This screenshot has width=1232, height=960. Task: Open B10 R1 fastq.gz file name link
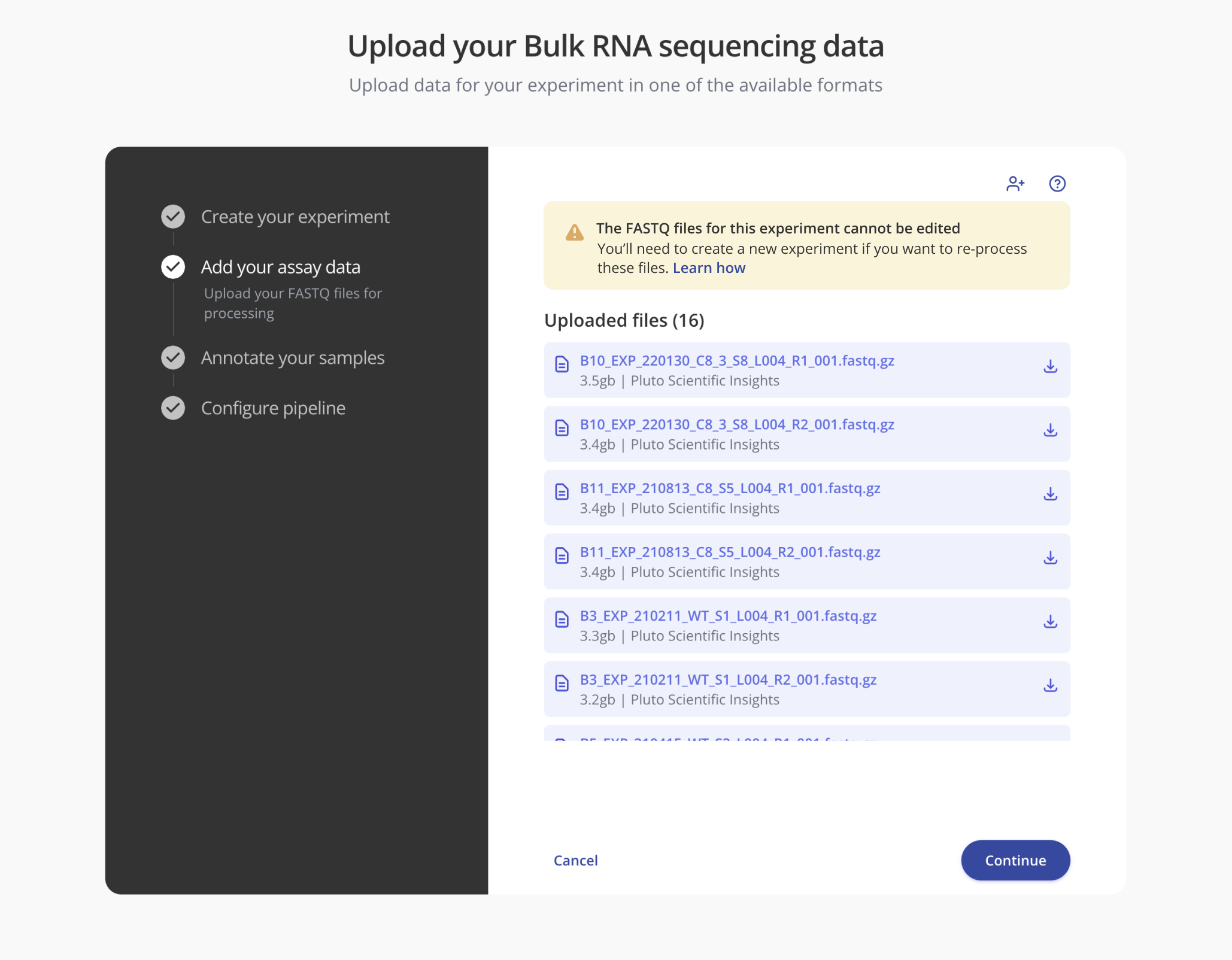(736, 361)
